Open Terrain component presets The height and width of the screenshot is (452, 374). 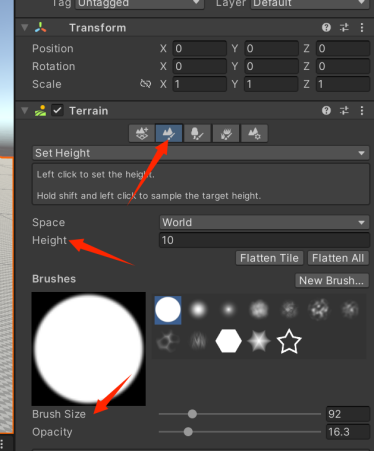coord(344,110)
